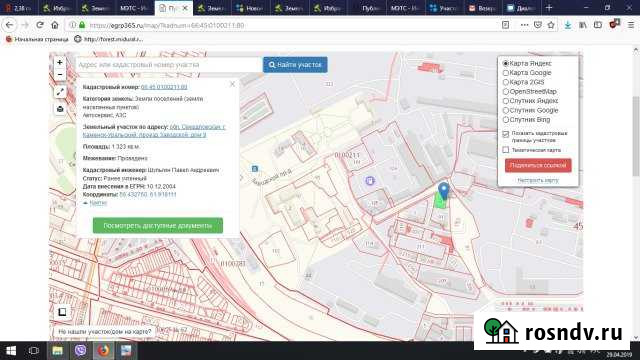Open the red shield extension icon

click(x=614, y=24)
